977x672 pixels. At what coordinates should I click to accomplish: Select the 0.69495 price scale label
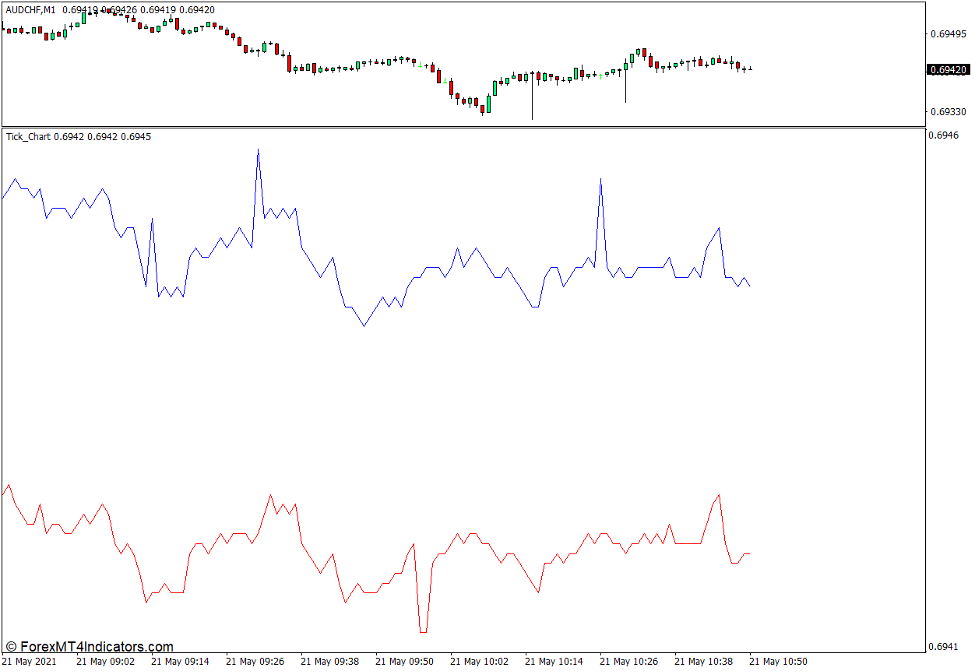coord(947,33)
